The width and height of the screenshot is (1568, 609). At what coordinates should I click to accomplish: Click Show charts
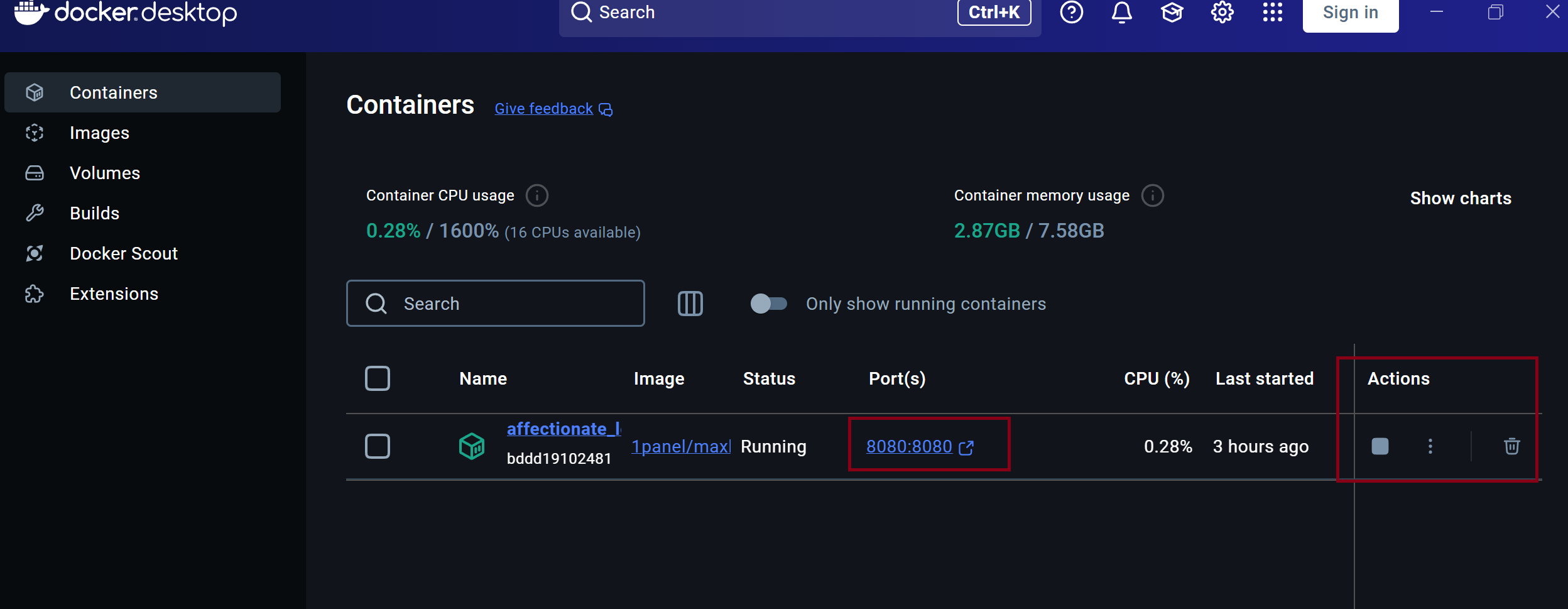point(1461,198)
